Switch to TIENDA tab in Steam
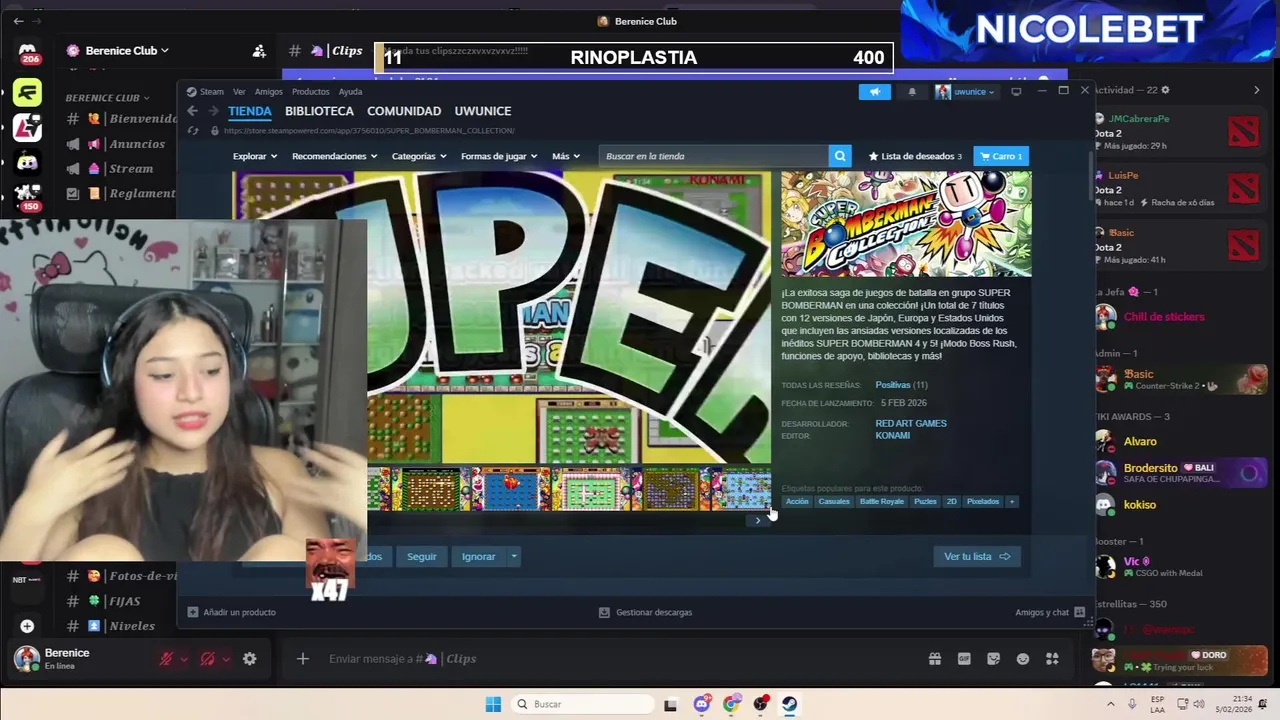This screenshot has height=720, width=1280. [x=249, y=111]
